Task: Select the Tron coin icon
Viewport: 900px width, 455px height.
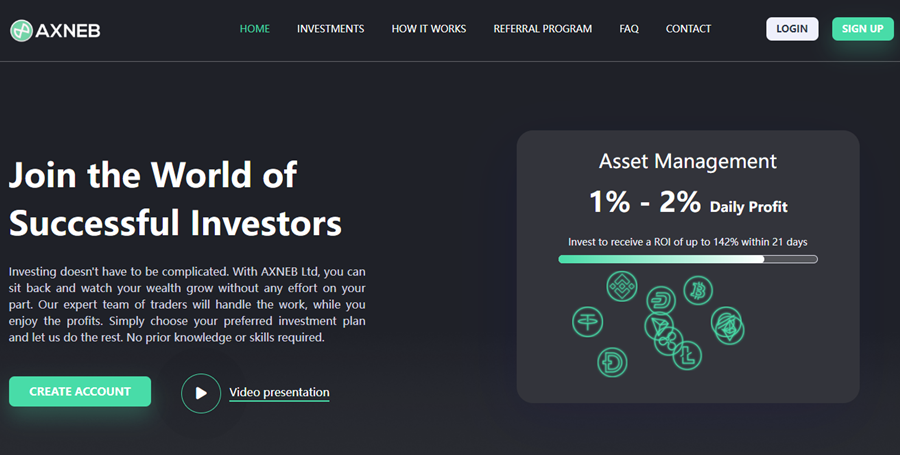Action: click(x=658, y=325)
